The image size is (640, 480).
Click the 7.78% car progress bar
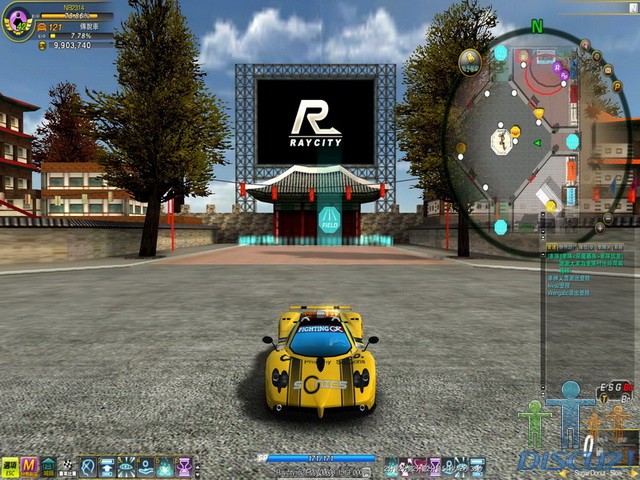(x=81, y=36)
